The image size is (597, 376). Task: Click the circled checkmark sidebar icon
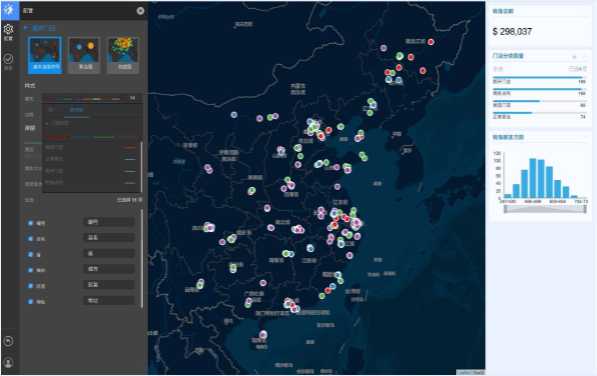(x=8, y=59)
